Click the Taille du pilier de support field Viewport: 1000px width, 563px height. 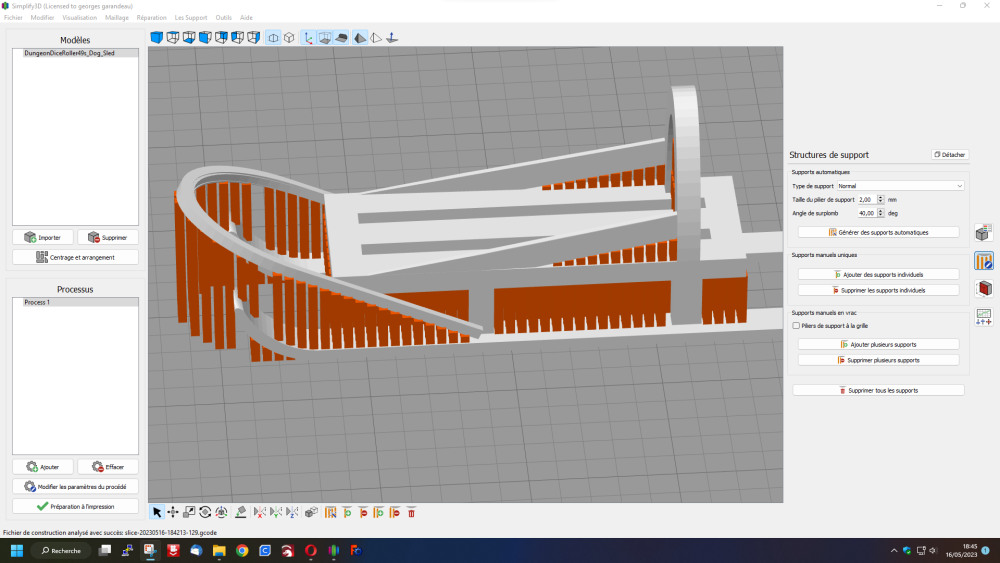point(867,200)
